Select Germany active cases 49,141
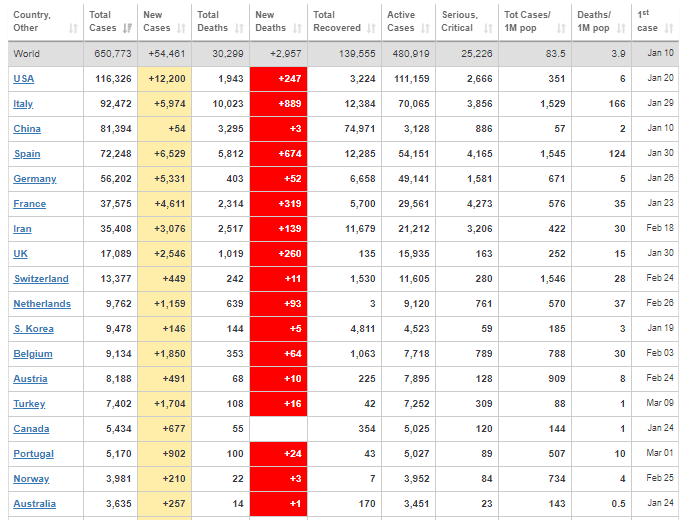Screen dimensions: 683x520 tap(414, 179)
